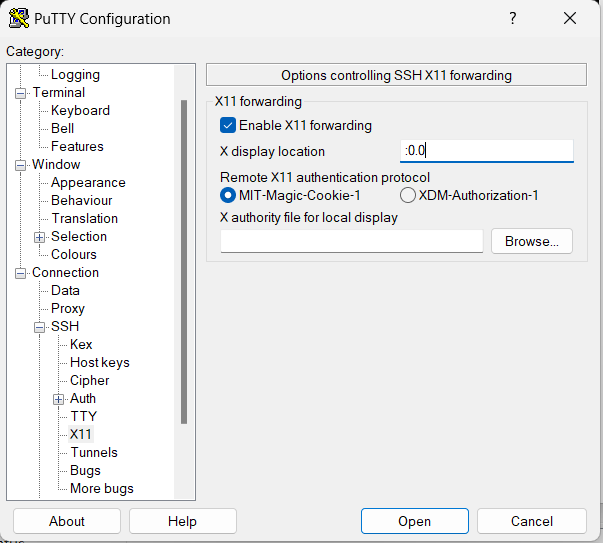This screenshot has height=543, width=603.
Task: Open the Proxy category
Action: point(68,309)
